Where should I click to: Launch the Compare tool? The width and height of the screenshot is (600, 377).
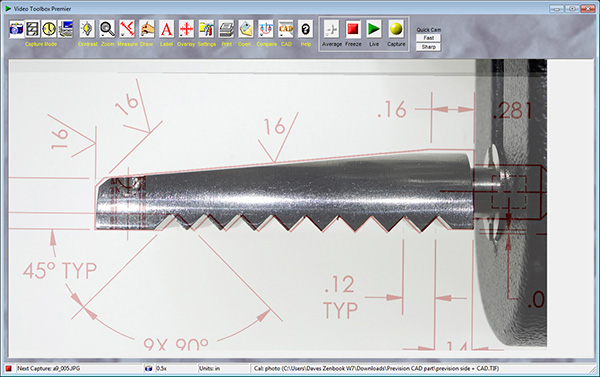point(266,29)
